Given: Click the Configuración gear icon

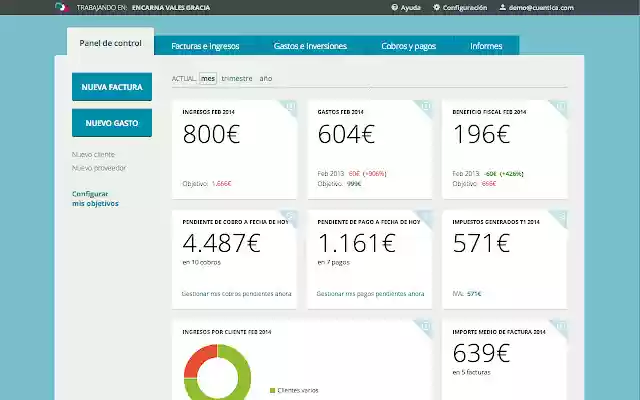Looking at the screenshot, I should coord(436,7).
